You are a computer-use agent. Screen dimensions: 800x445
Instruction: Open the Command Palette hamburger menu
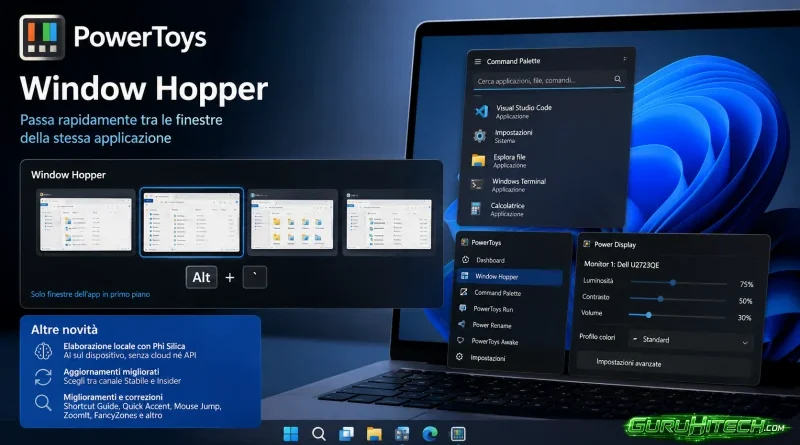(x=478, y=61)
